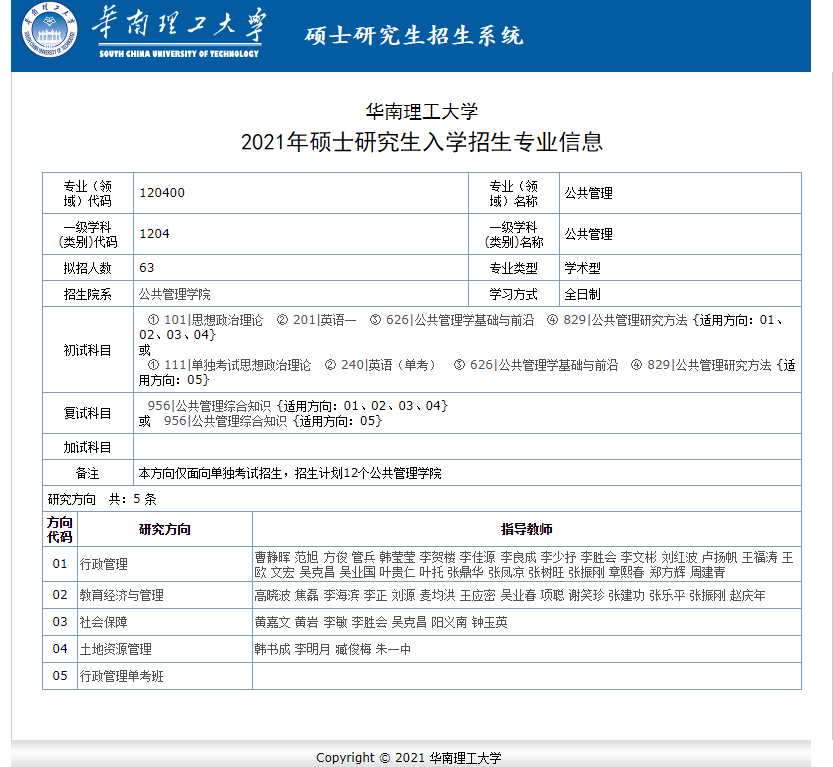Select 公共管理 in the 专业（领域）名称 row

(x=589, y=193)
